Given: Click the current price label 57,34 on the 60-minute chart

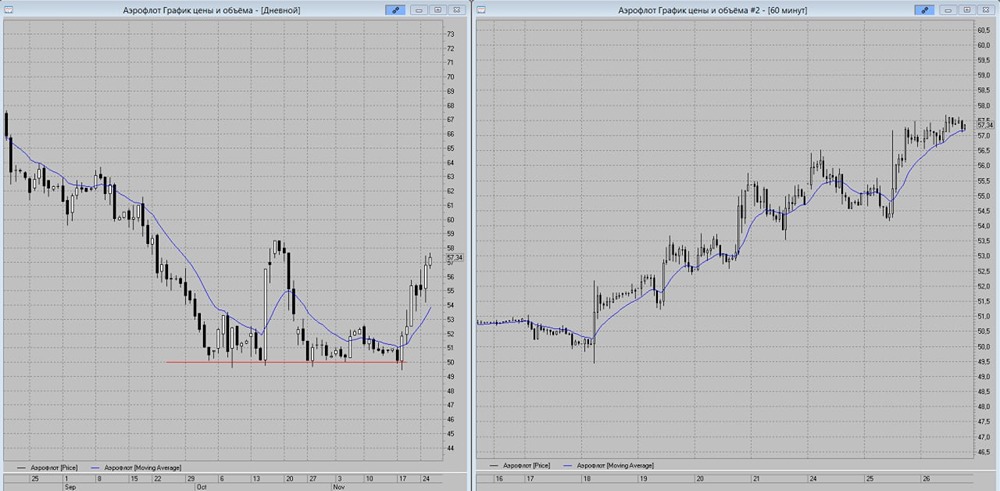Looking at the screenshot, I should click(x=986, y=126).
